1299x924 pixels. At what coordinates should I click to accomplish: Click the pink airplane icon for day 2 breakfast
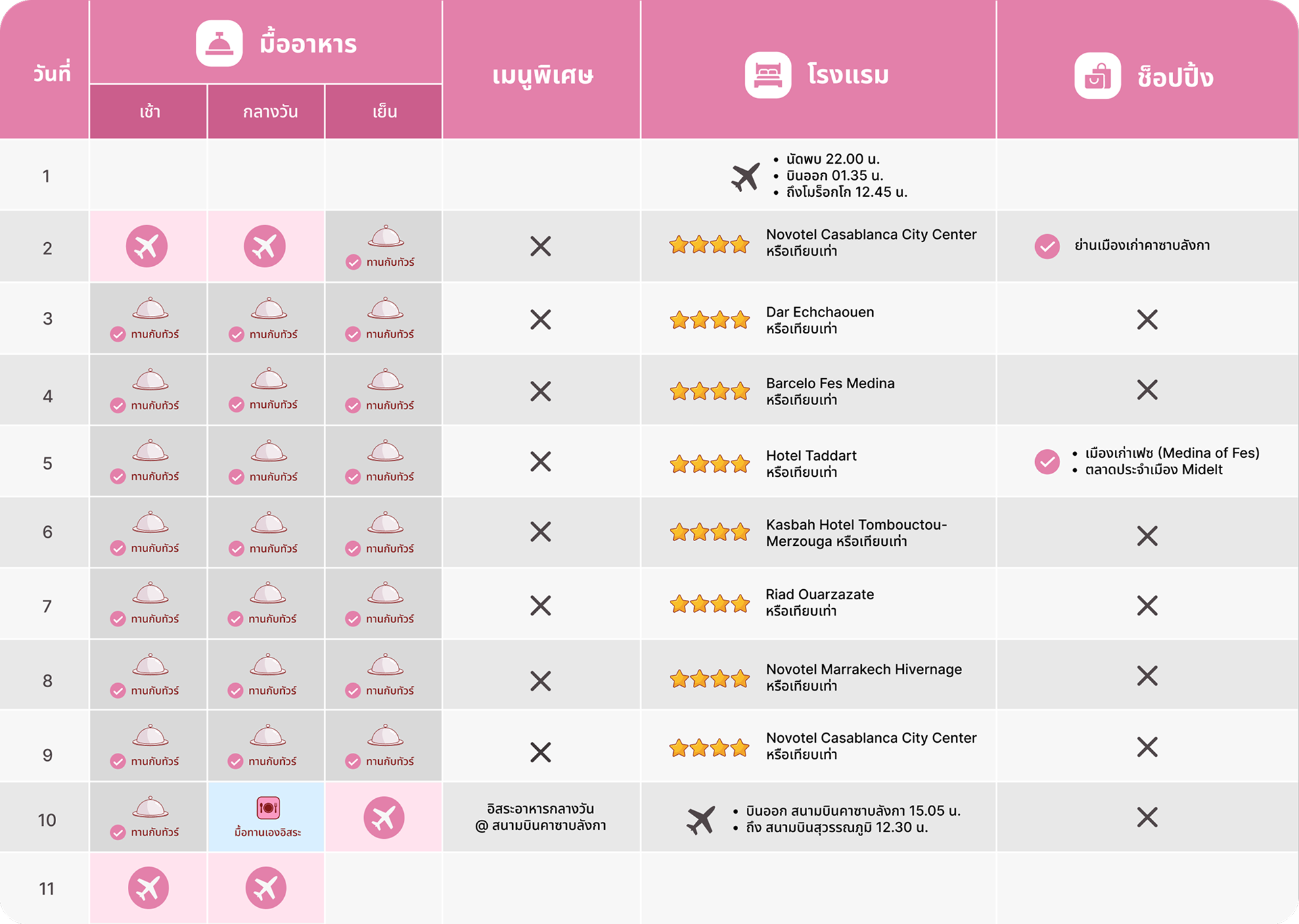pyautogui.click(x=147, y=246)
